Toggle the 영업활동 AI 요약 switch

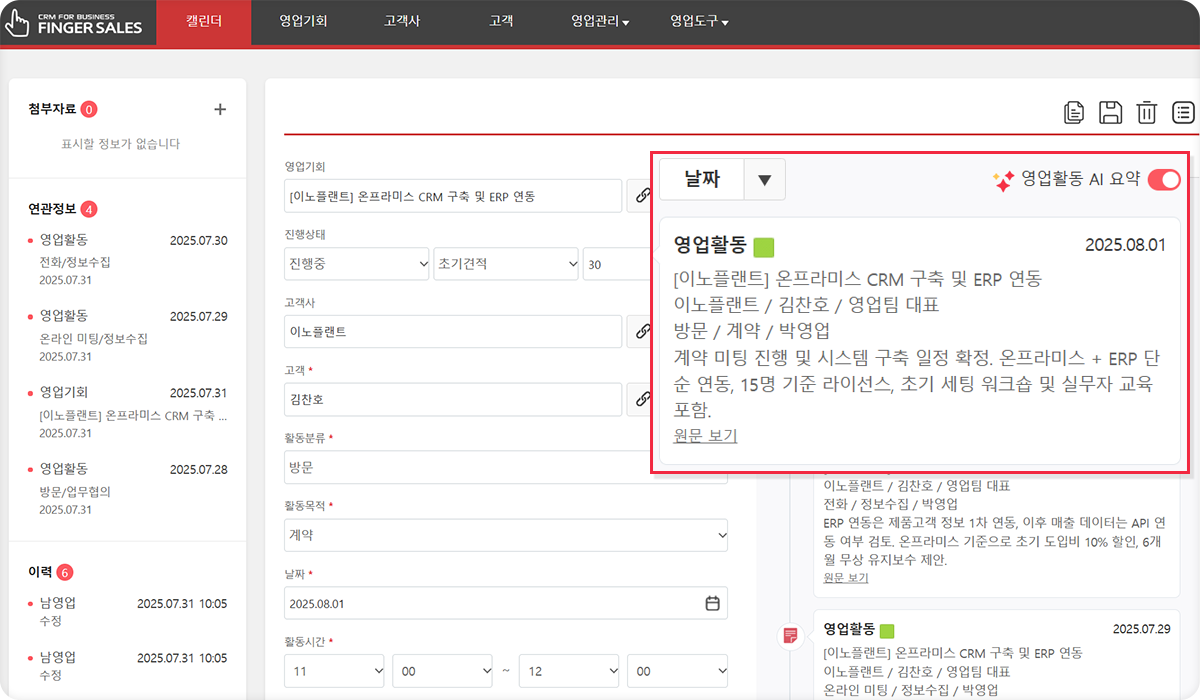coord(1164,180)
